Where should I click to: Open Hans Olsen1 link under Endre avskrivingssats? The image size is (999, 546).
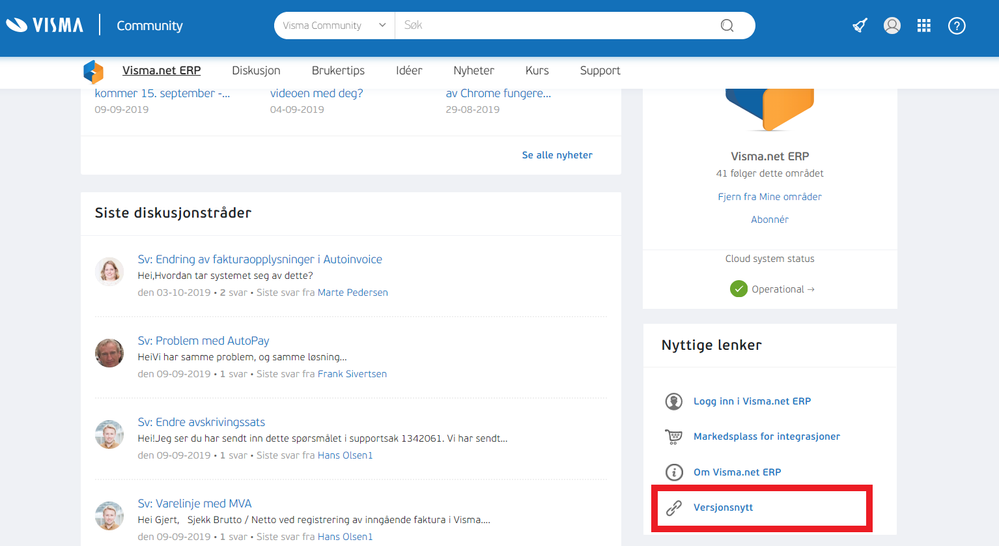point(345,456)
